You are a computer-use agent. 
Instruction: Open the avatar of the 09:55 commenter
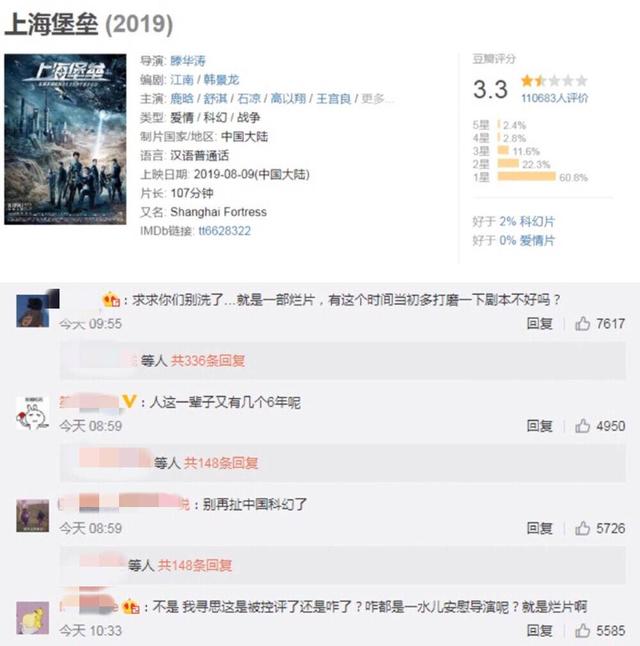pos(33,311)
